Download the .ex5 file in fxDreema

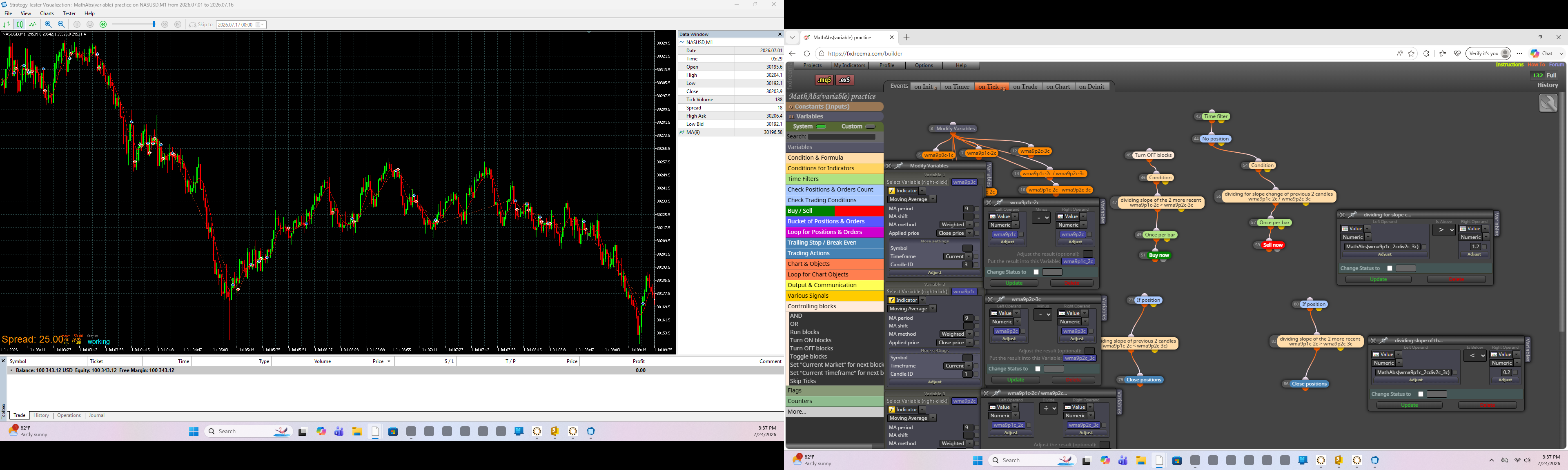pyautogui.click(x=845, y=80)
